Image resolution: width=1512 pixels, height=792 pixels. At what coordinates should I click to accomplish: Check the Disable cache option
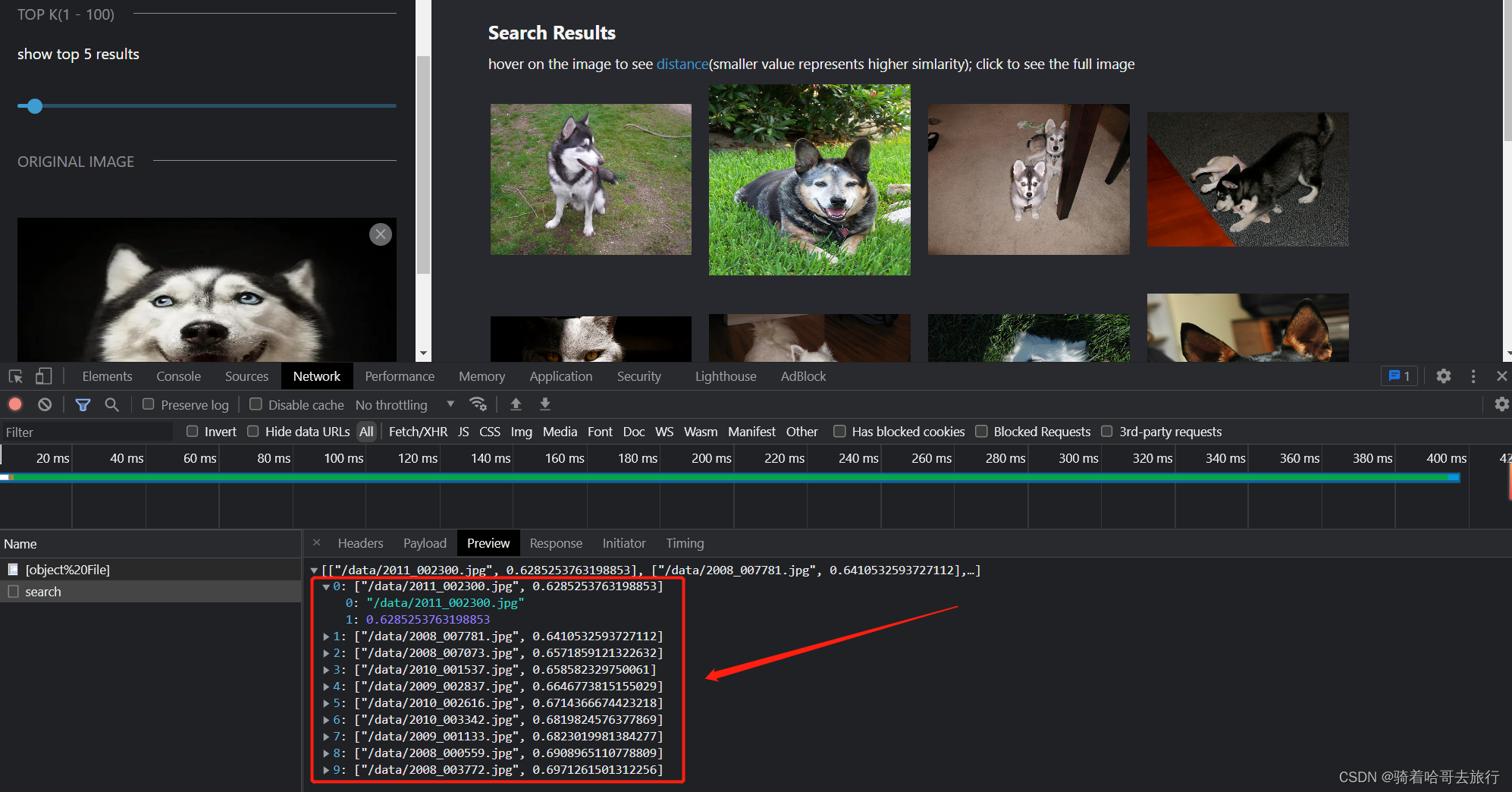256,404
